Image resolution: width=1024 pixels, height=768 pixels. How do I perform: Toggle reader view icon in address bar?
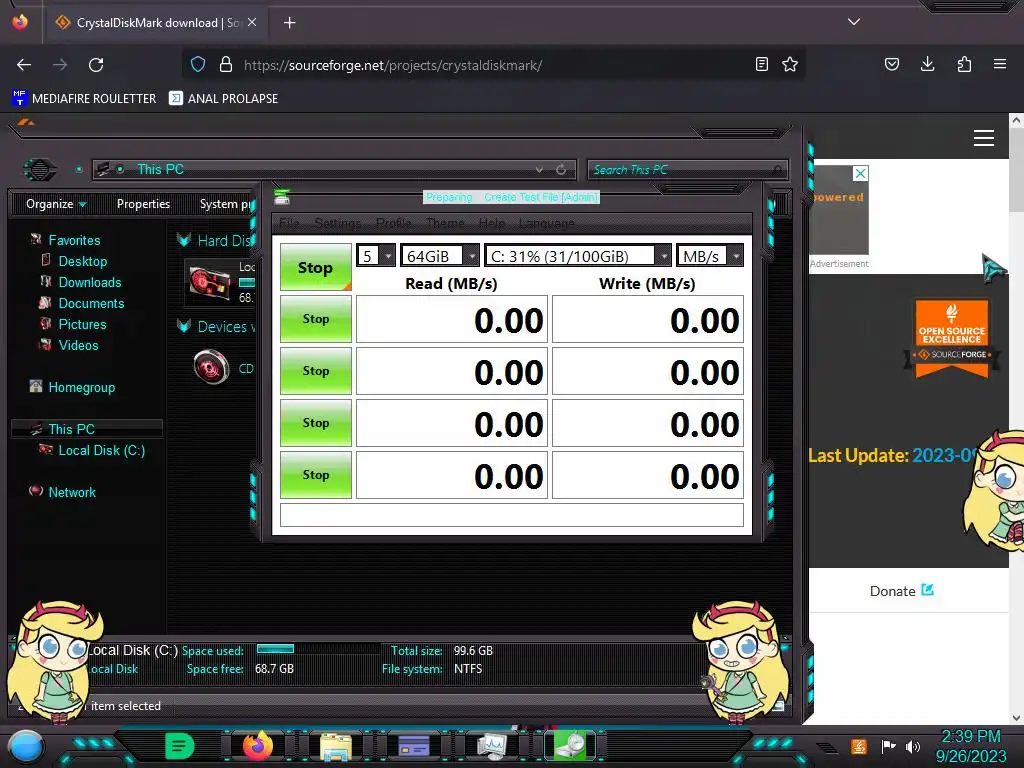pyautogui.click(x=761, y=65)
